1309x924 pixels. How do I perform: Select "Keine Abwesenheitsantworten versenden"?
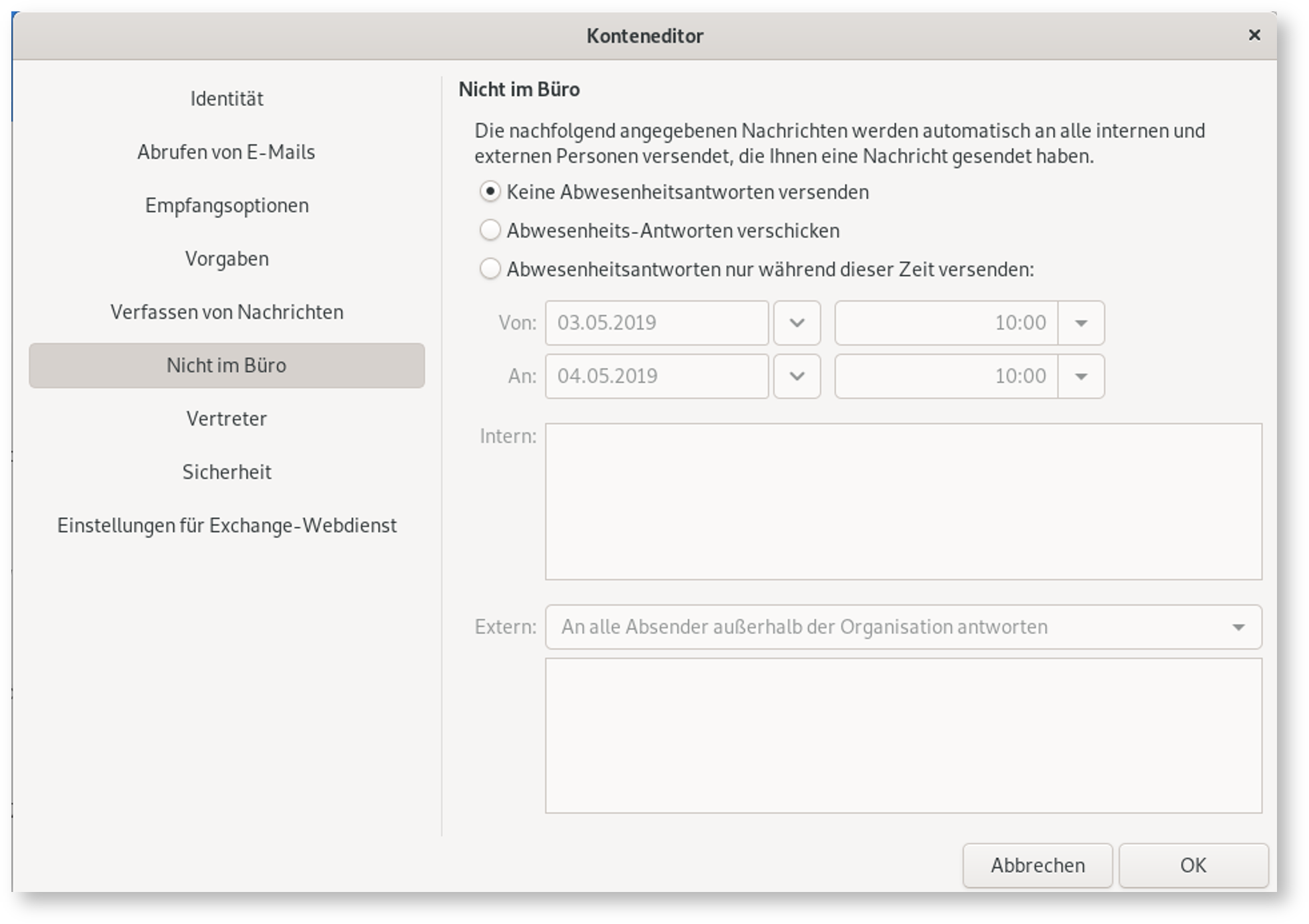click(490, 191)
